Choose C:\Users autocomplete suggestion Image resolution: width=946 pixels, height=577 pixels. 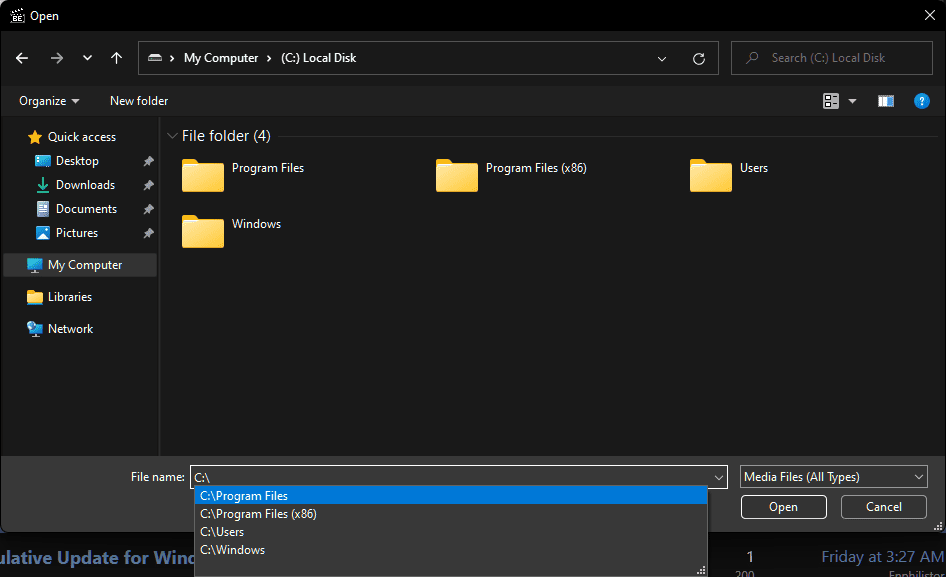451,532
